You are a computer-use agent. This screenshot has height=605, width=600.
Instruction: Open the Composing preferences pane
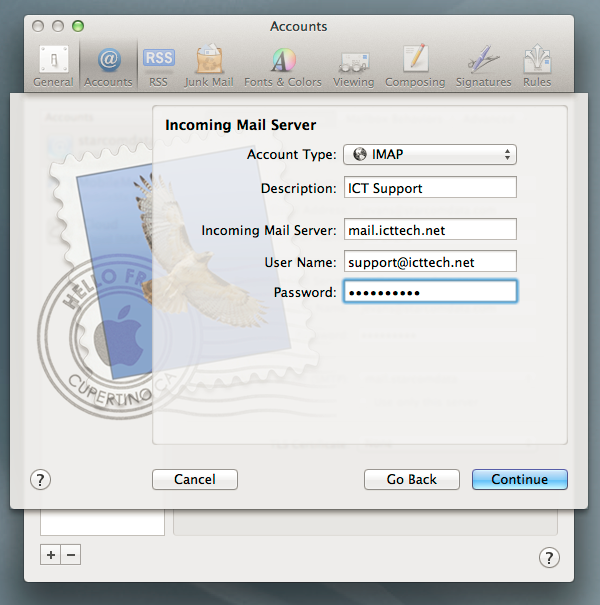415,66
